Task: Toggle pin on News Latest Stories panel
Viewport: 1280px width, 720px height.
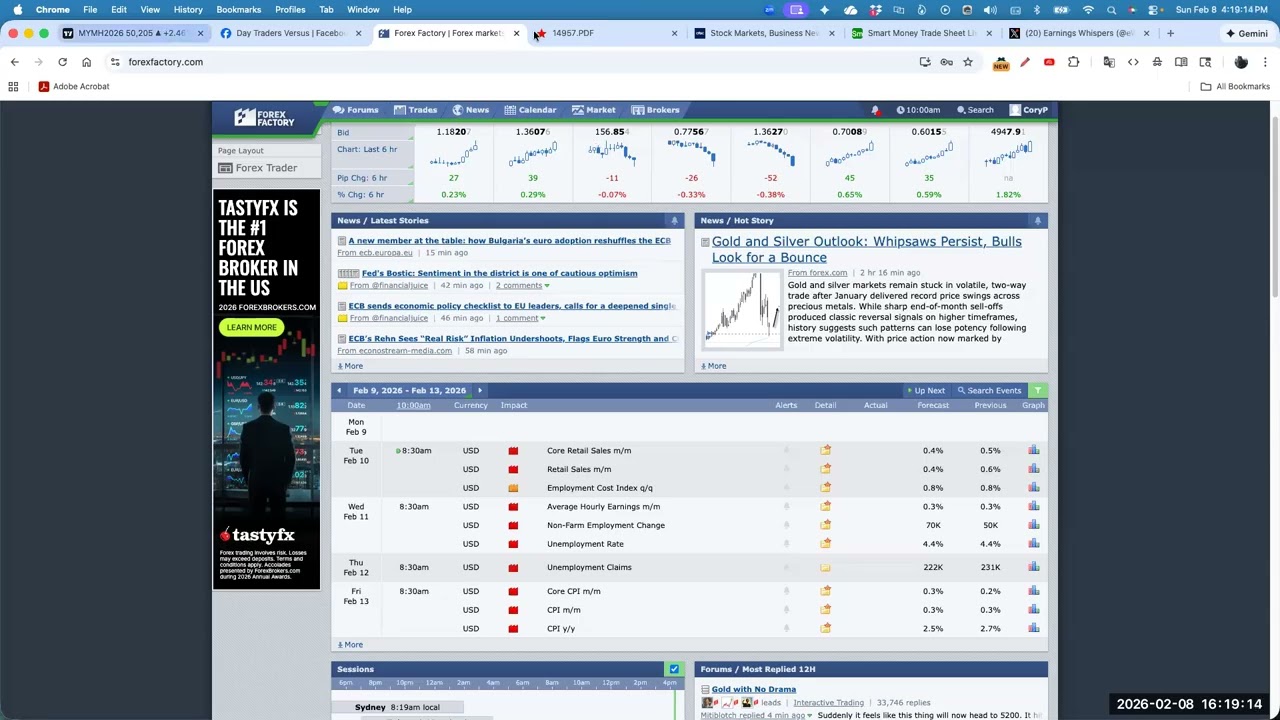Action: tap(674, 221)
